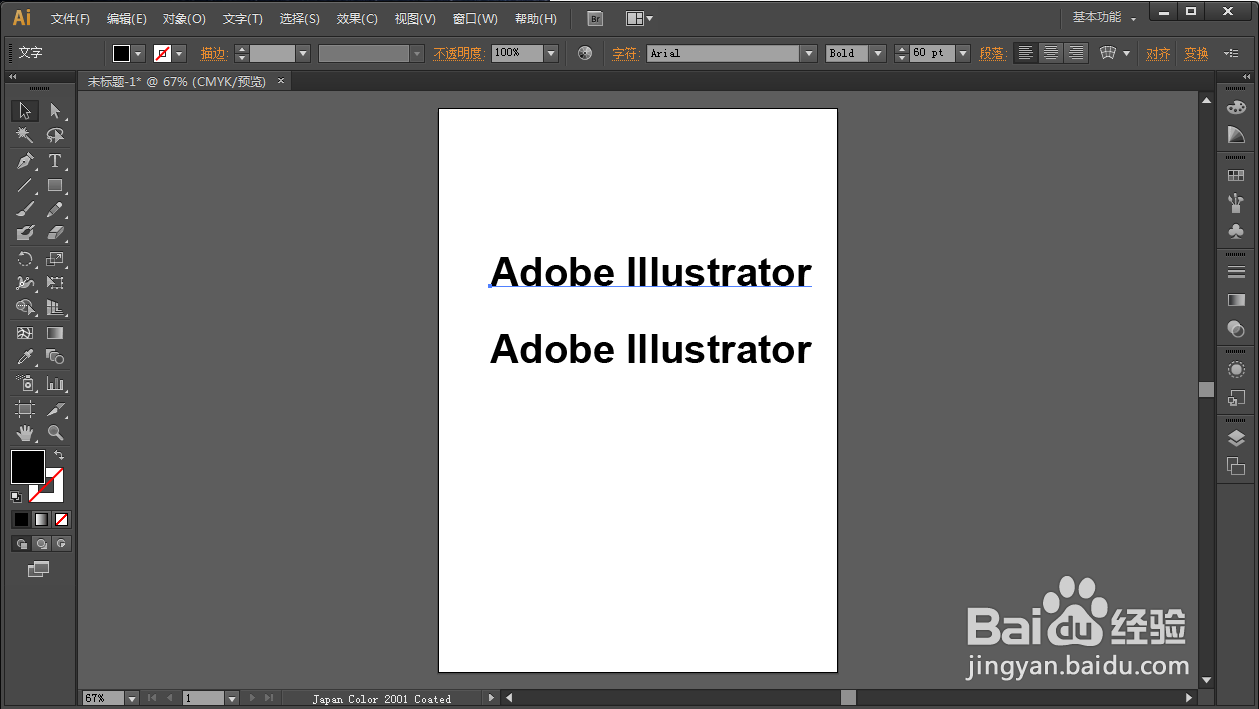Click the 描边 stroke panel link
The height and width of the screenshot is (709, 1259).
pyautogui.click(x=213, y=53)
